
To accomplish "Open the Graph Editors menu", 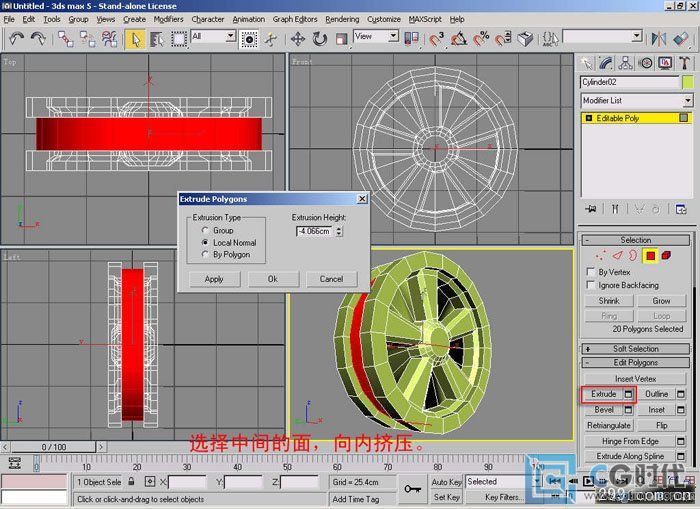I will [x=295, y=19].
